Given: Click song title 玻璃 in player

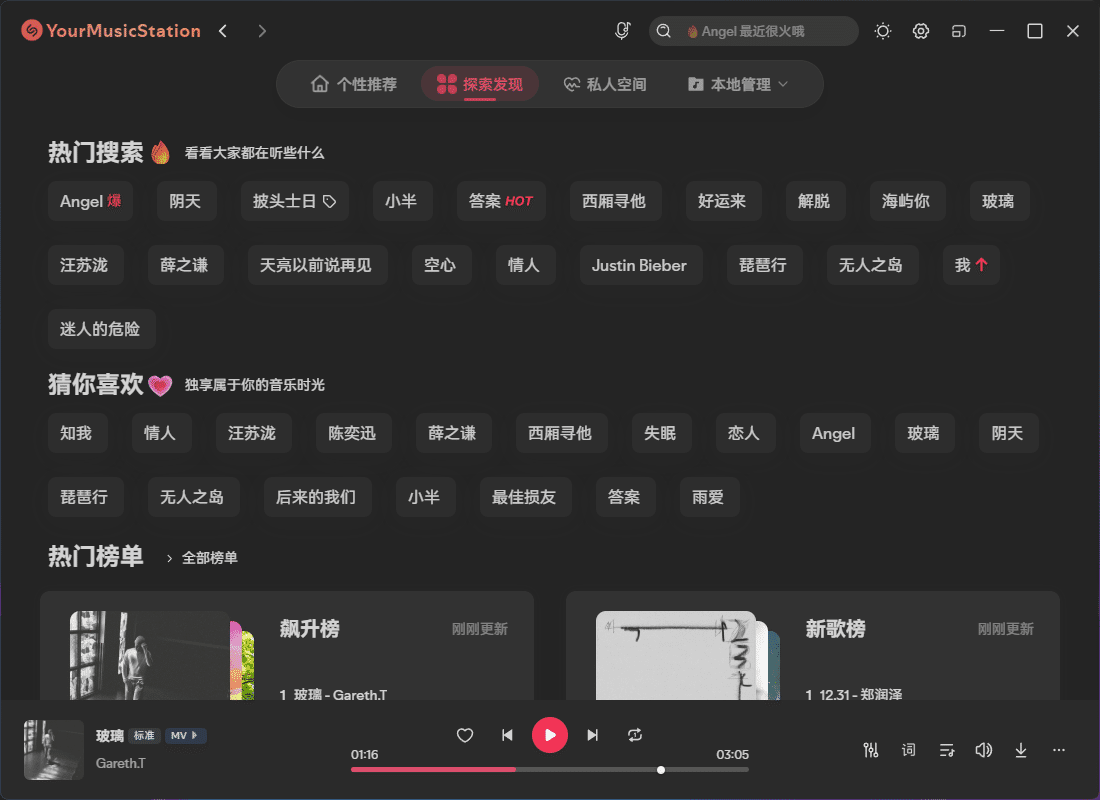Looking at the screenshot, I should (109, 735).
